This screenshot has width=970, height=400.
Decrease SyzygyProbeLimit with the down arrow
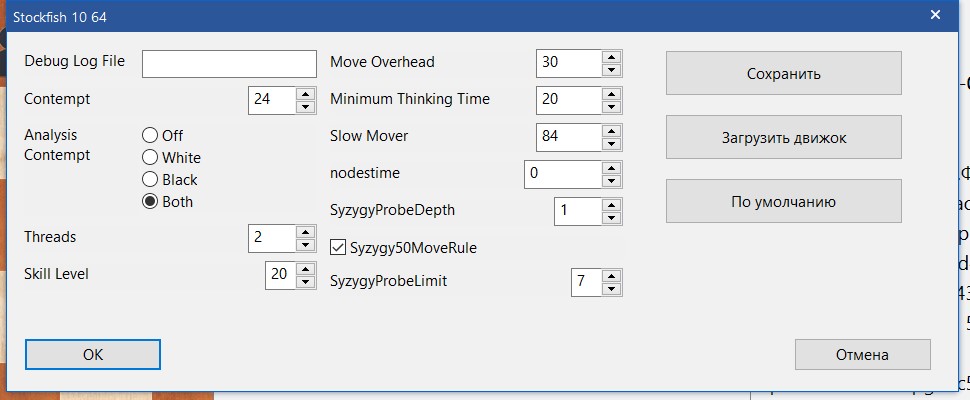[x=611, y=288]
